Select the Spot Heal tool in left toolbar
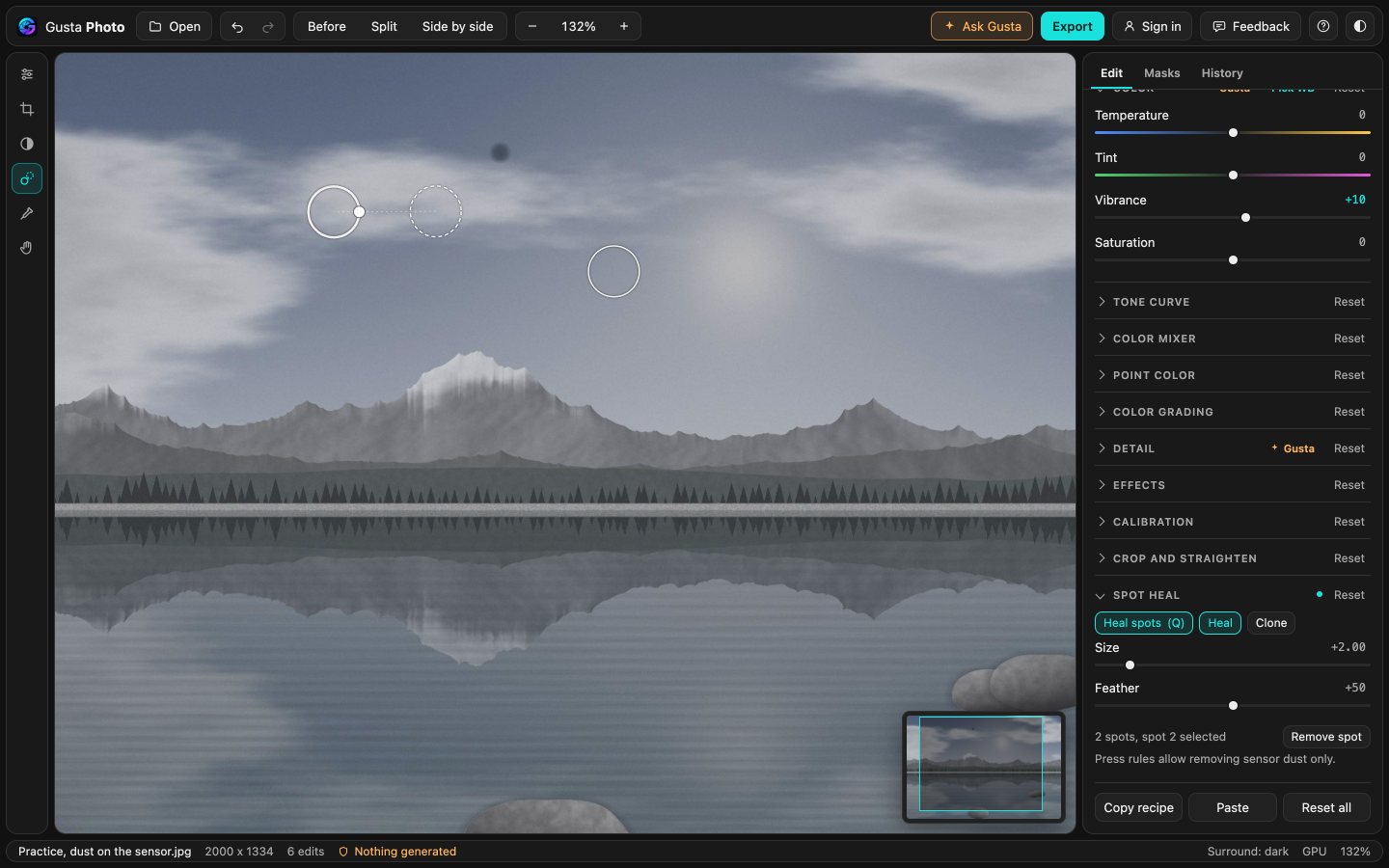 27,178
